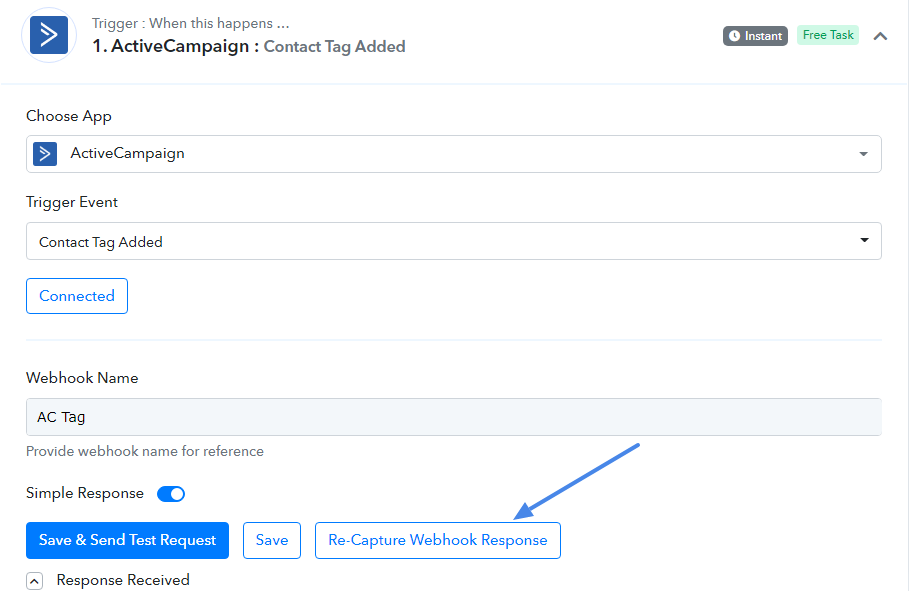Collapse the trigger step with top chevron

(880, 36)
